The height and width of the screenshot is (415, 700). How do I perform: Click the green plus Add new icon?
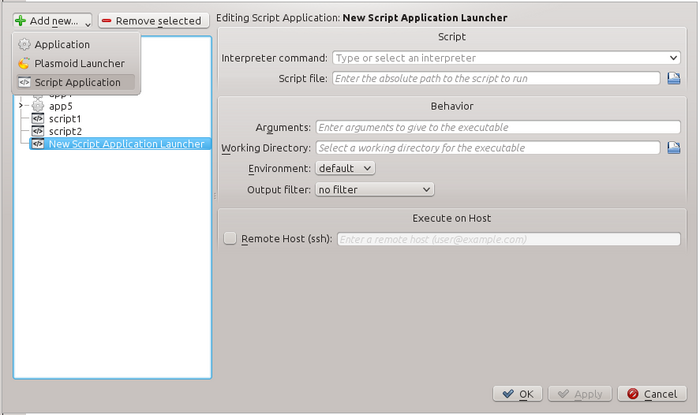pos(21,20)
